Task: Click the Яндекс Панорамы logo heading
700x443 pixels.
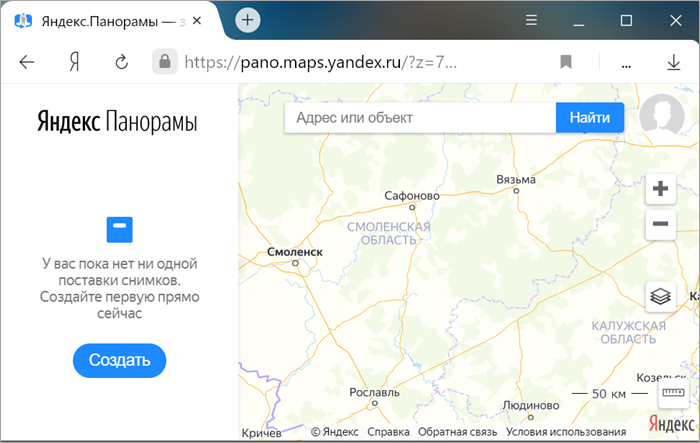Action: pos(117,121)
